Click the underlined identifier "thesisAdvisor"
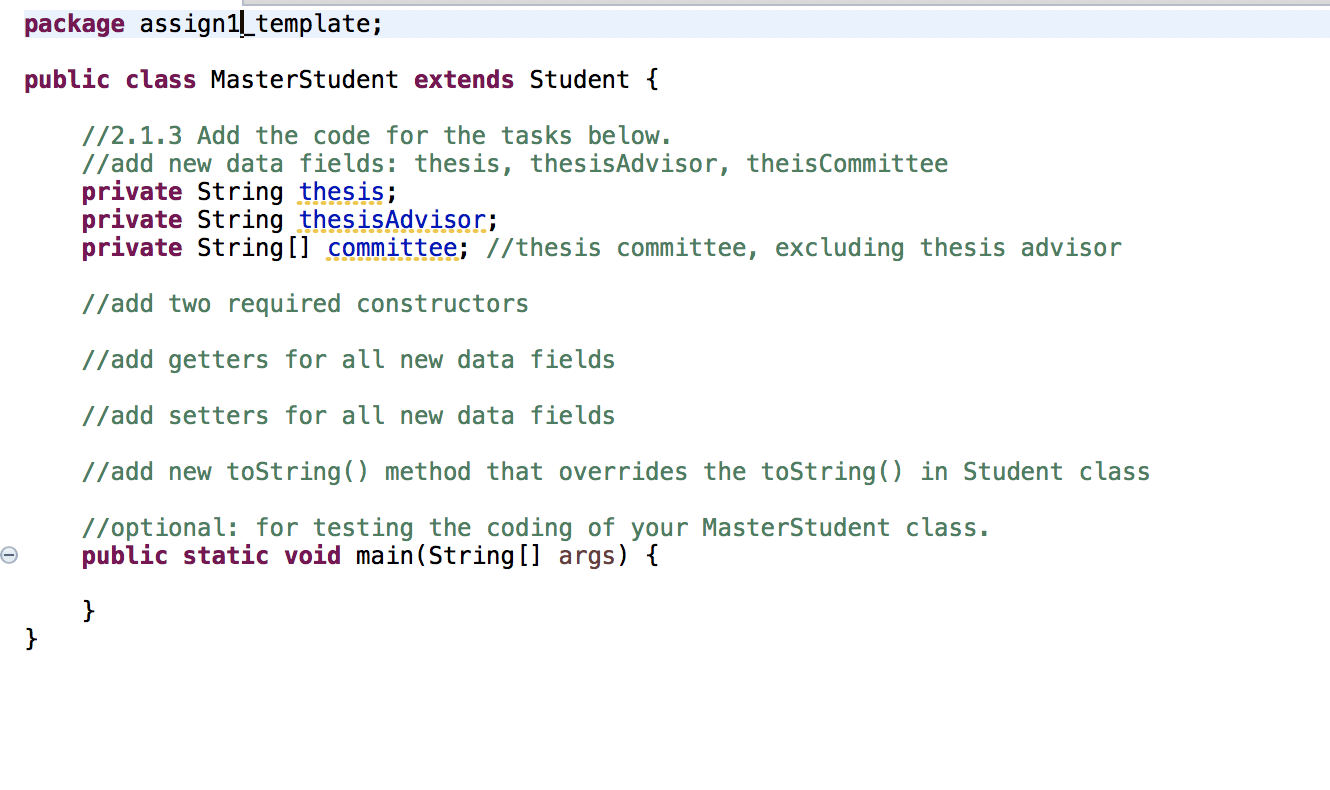Viewport: 1330px width, 790px height. tap(394, 219)
